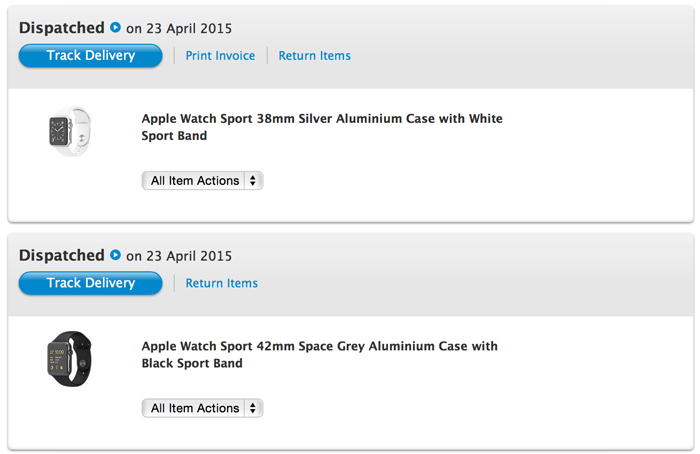Viewport: 700px width, 454px height.
Task: Click the first Dispatched status heading
Action: (x=62, y=28)
